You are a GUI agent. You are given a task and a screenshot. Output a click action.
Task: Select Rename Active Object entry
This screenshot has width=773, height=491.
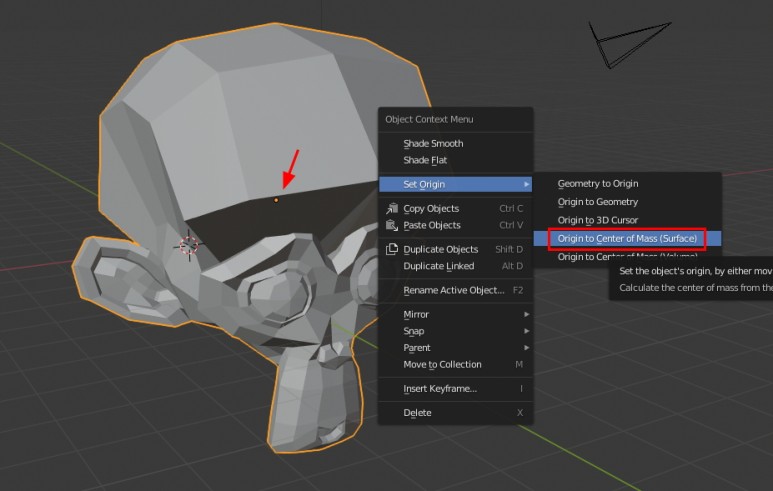tap(455, 290)
